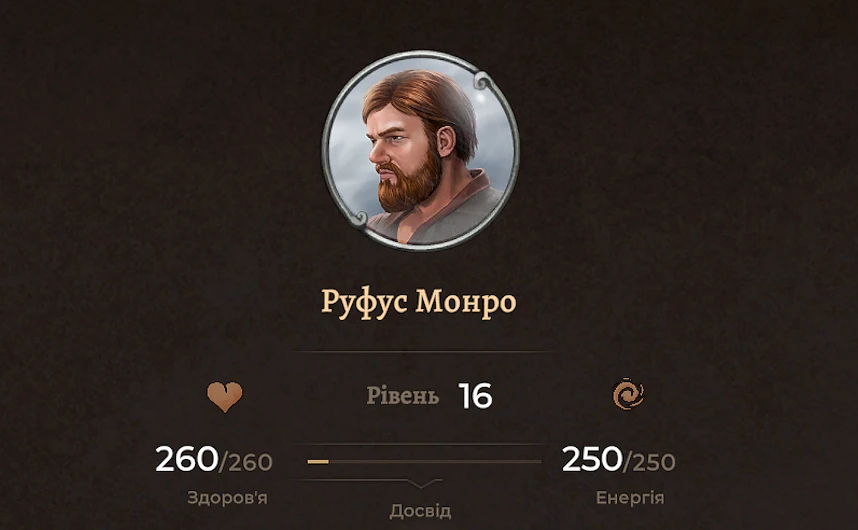Select the character name Руфус Монро
This screenshot has width=858, height=530.
coord(419,302)
